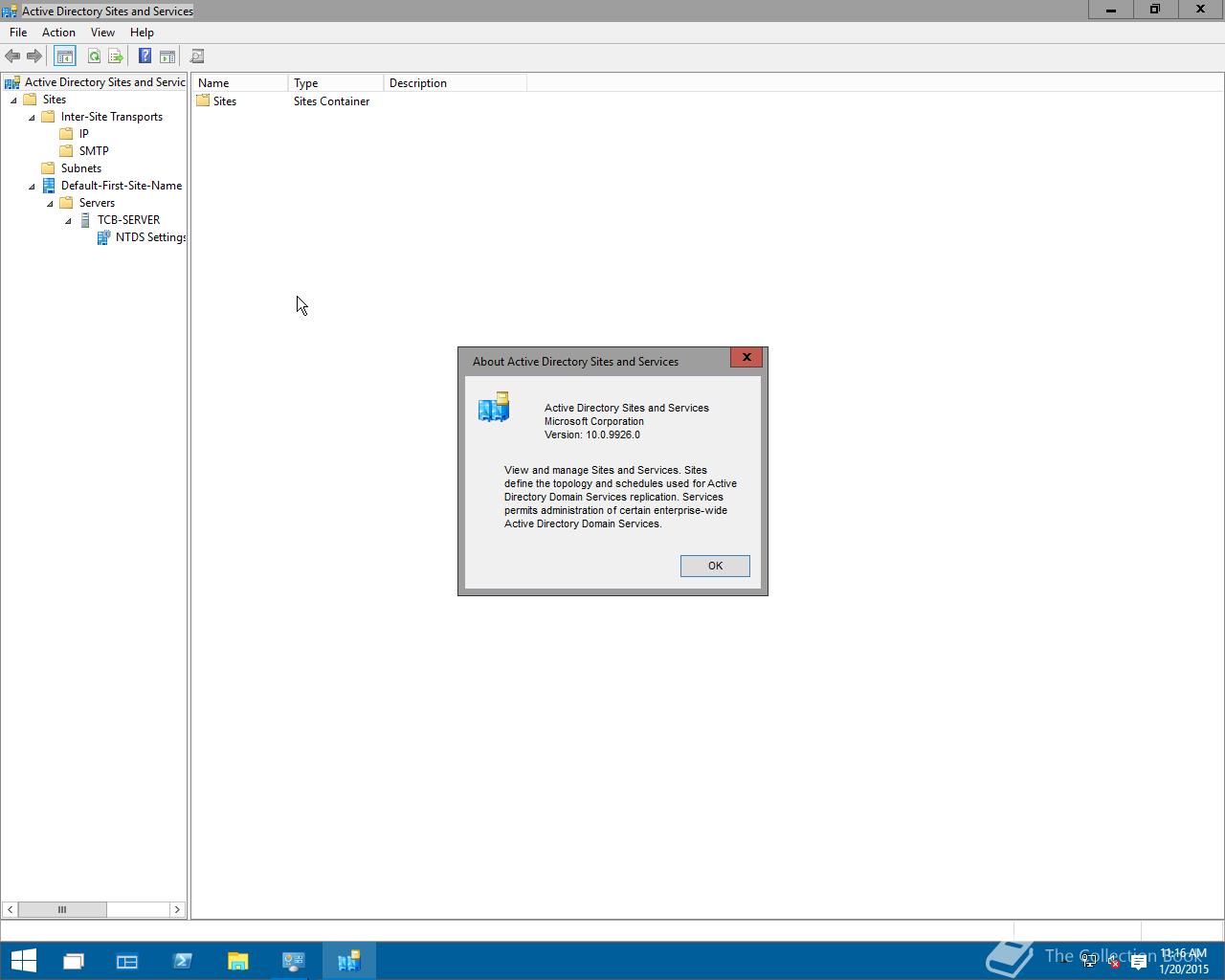Open File Explorer from the taskbar

[x=237, y=961]
